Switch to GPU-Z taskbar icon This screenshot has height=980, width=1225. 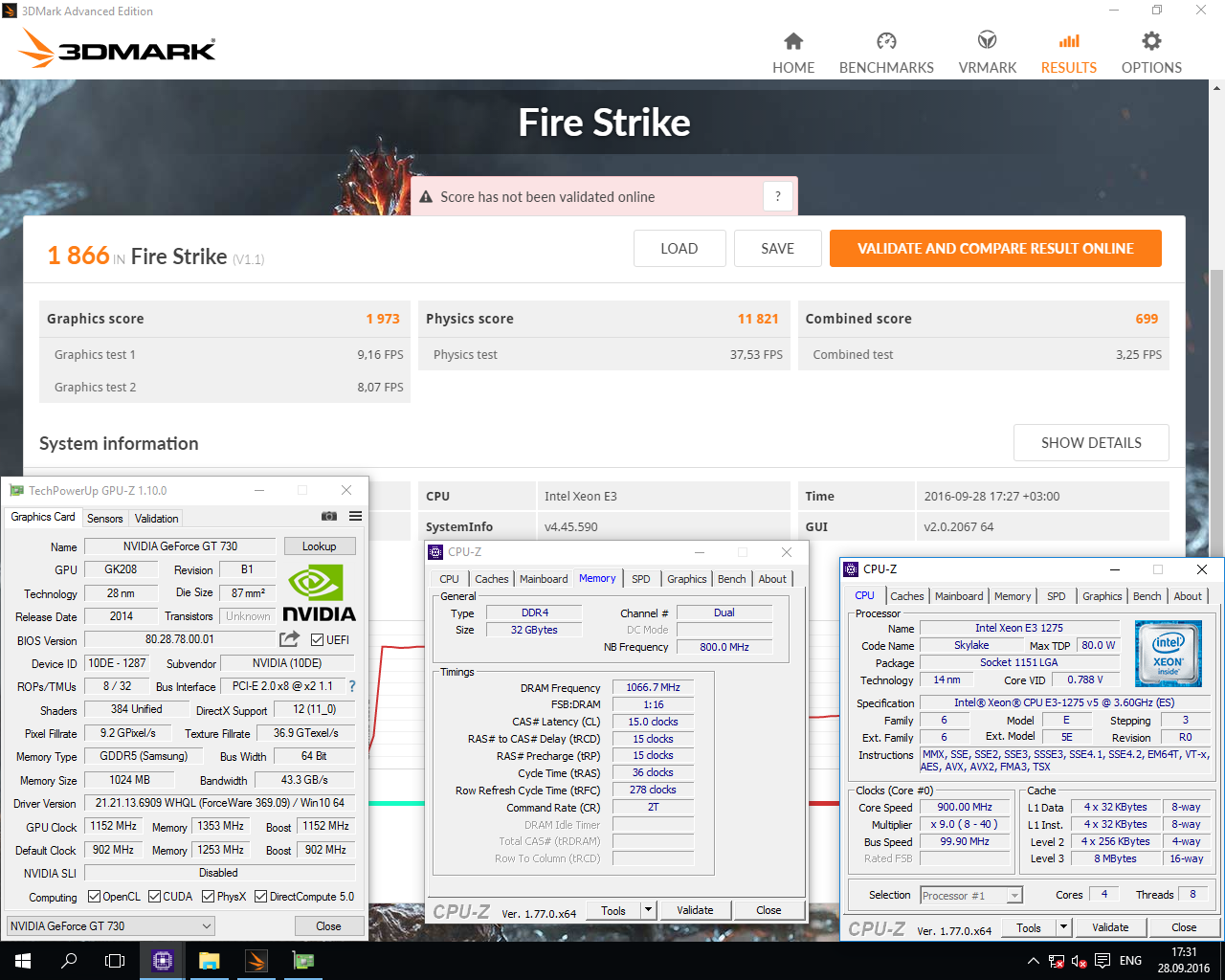coord(302,961)
